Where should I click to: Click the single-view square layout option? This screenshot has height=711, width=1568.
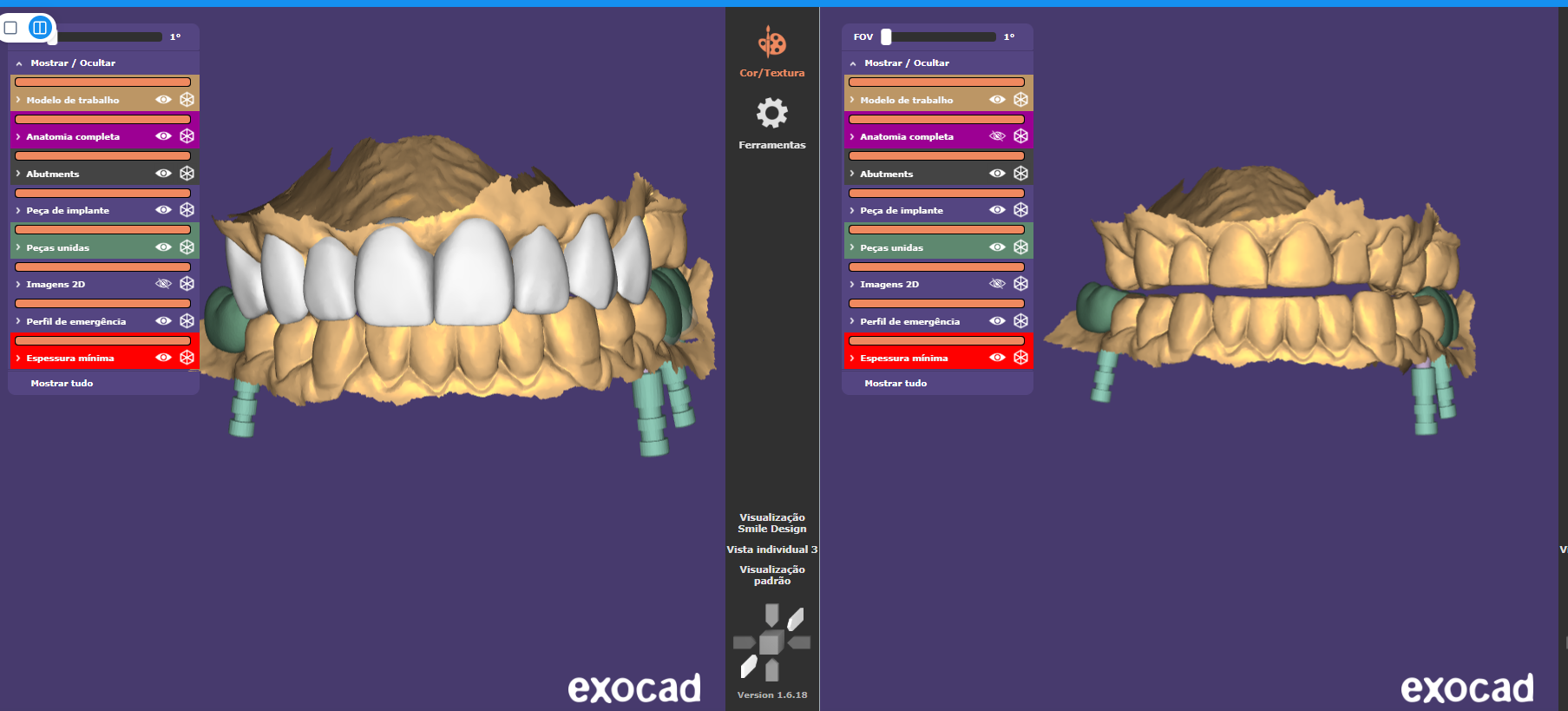pos(11,28)
